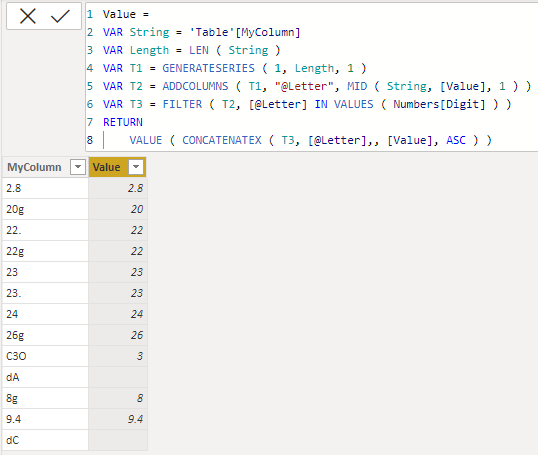
Task: Click formula line 1 'Value ='
Action: coord(126,14)
